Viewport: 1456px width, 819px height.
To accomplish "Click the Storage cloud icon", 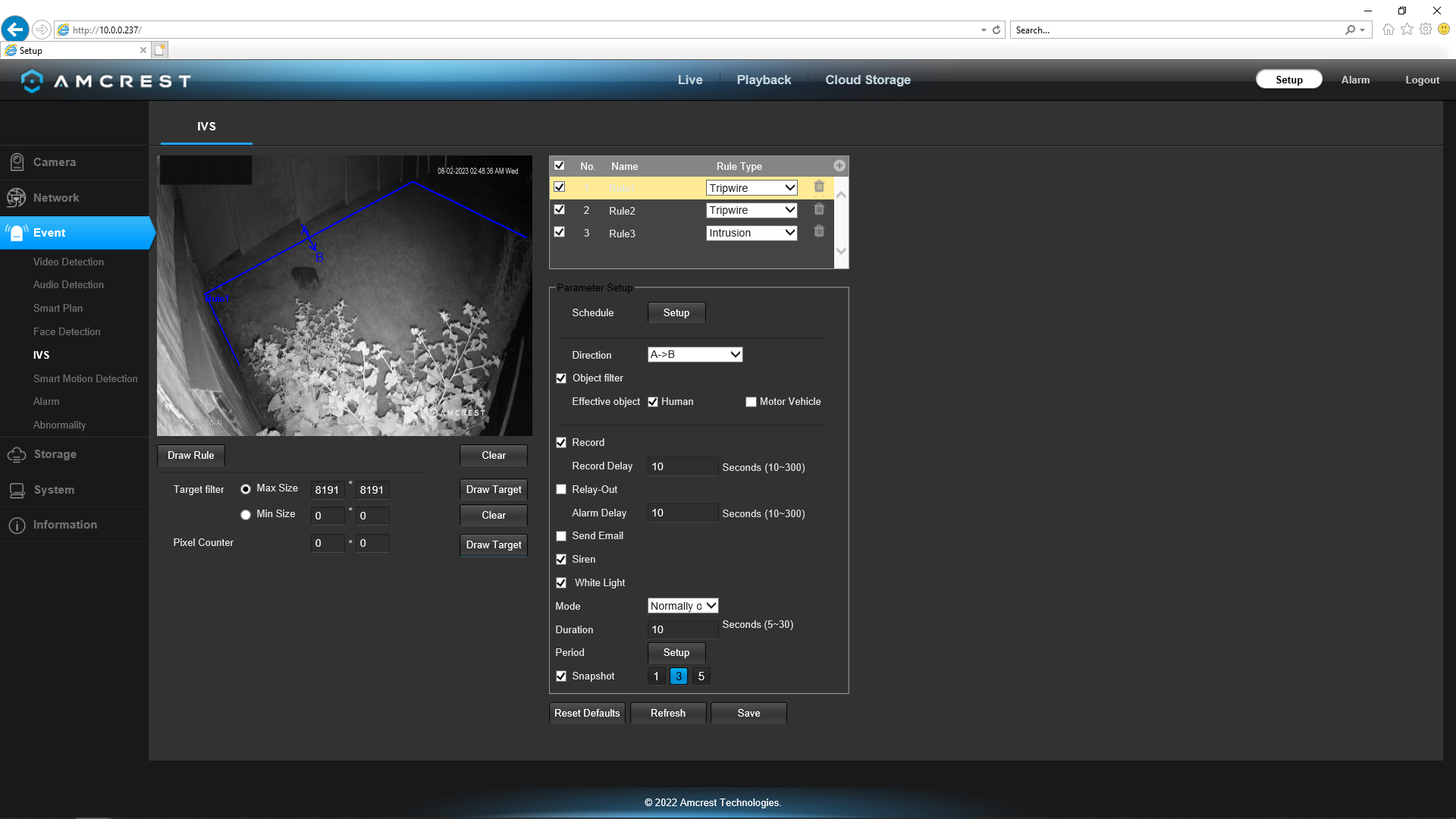I will (17, 454).
